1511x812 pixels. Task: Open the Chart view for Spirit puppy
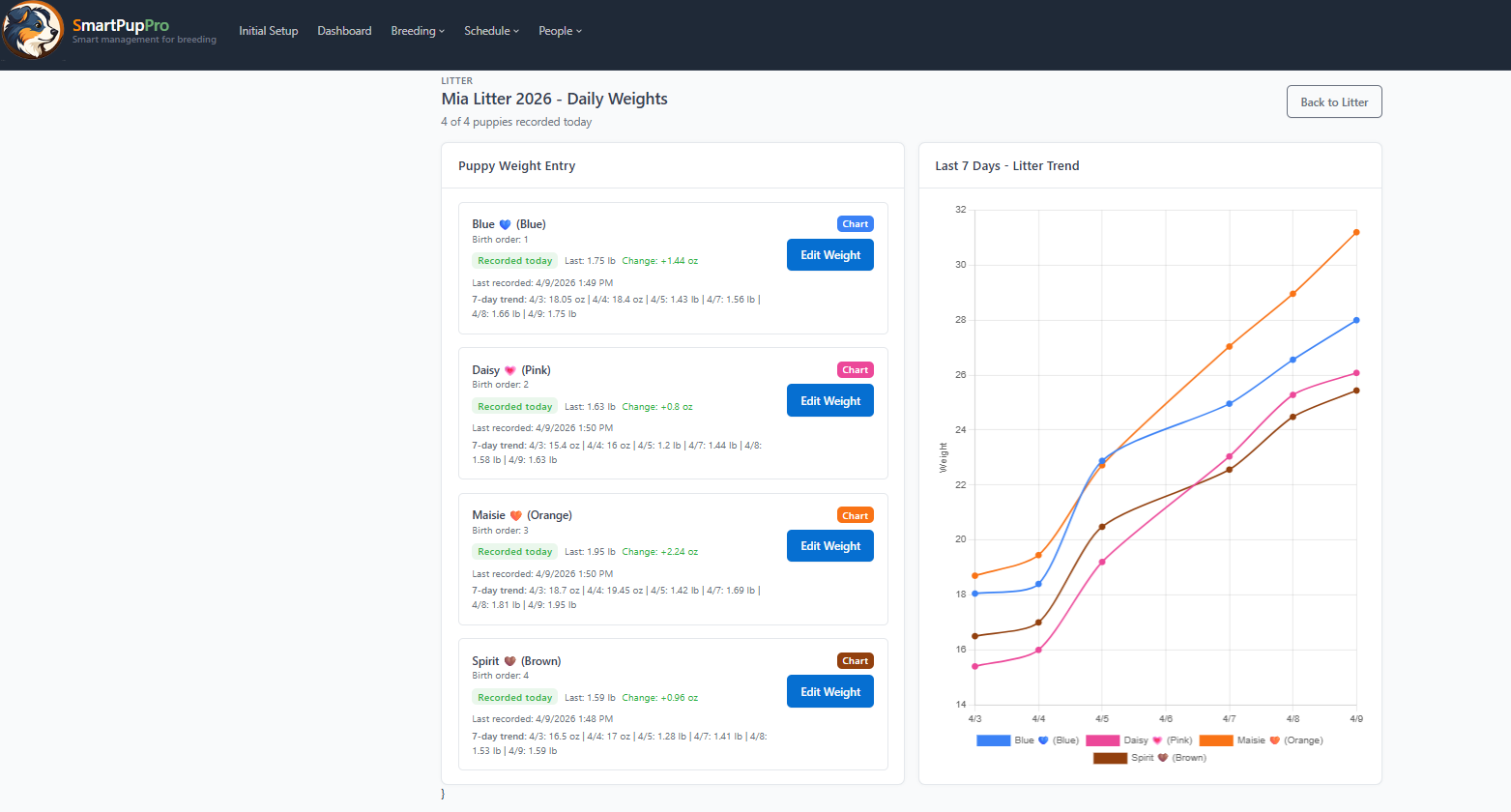tap(855, 660)
